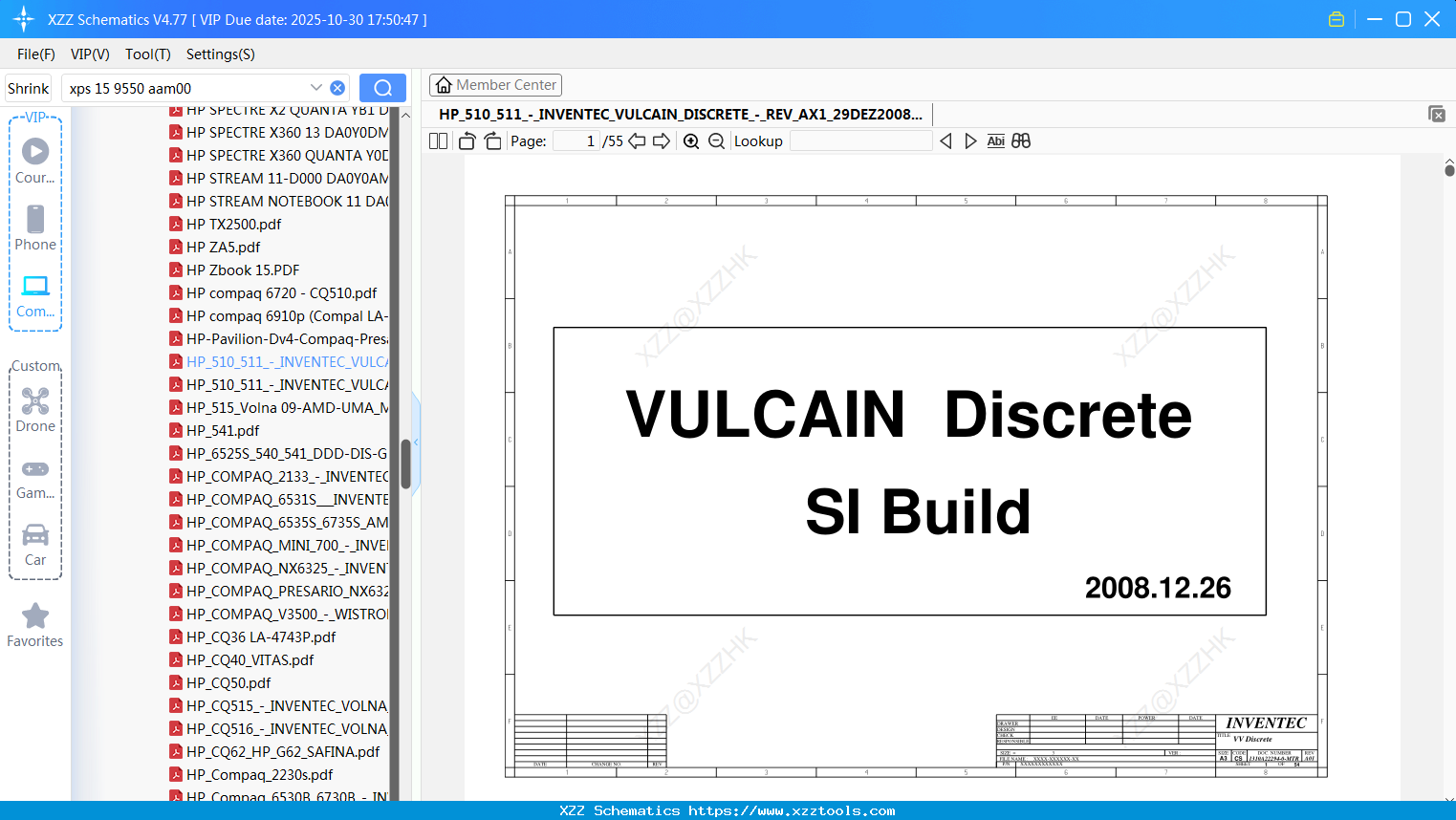1456x820 pixels.
Task: Click the blue search button
Action: [x=382, y=88]
